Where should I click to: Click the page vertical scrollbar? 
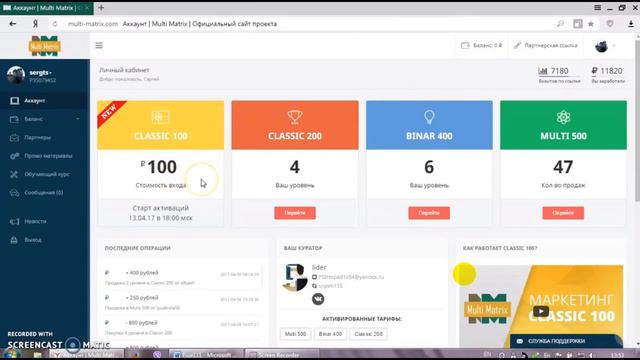[637, 122]
